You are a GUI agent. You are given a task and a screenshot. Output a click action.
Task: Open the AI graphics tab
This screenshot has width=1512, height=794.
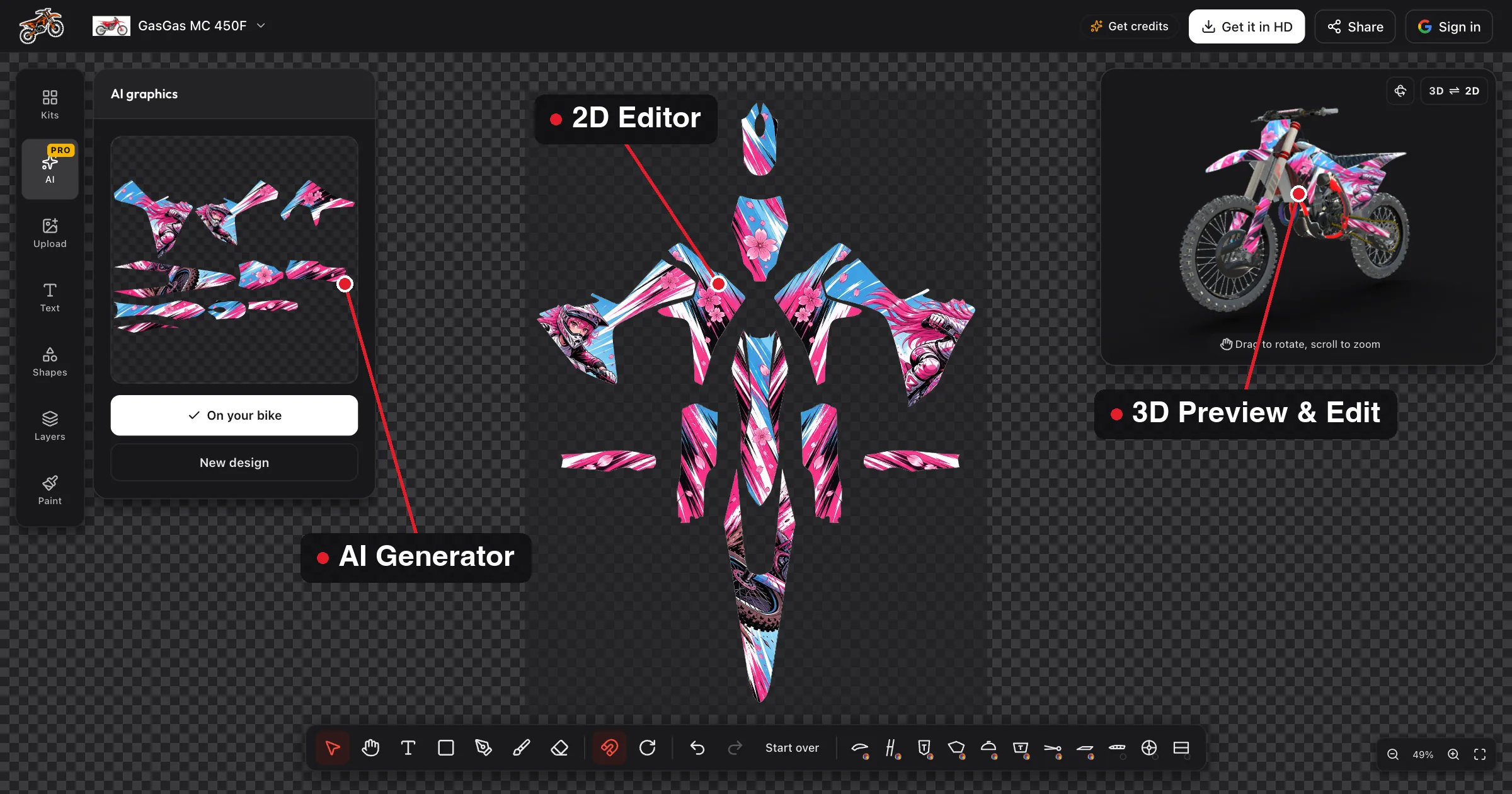50,169
